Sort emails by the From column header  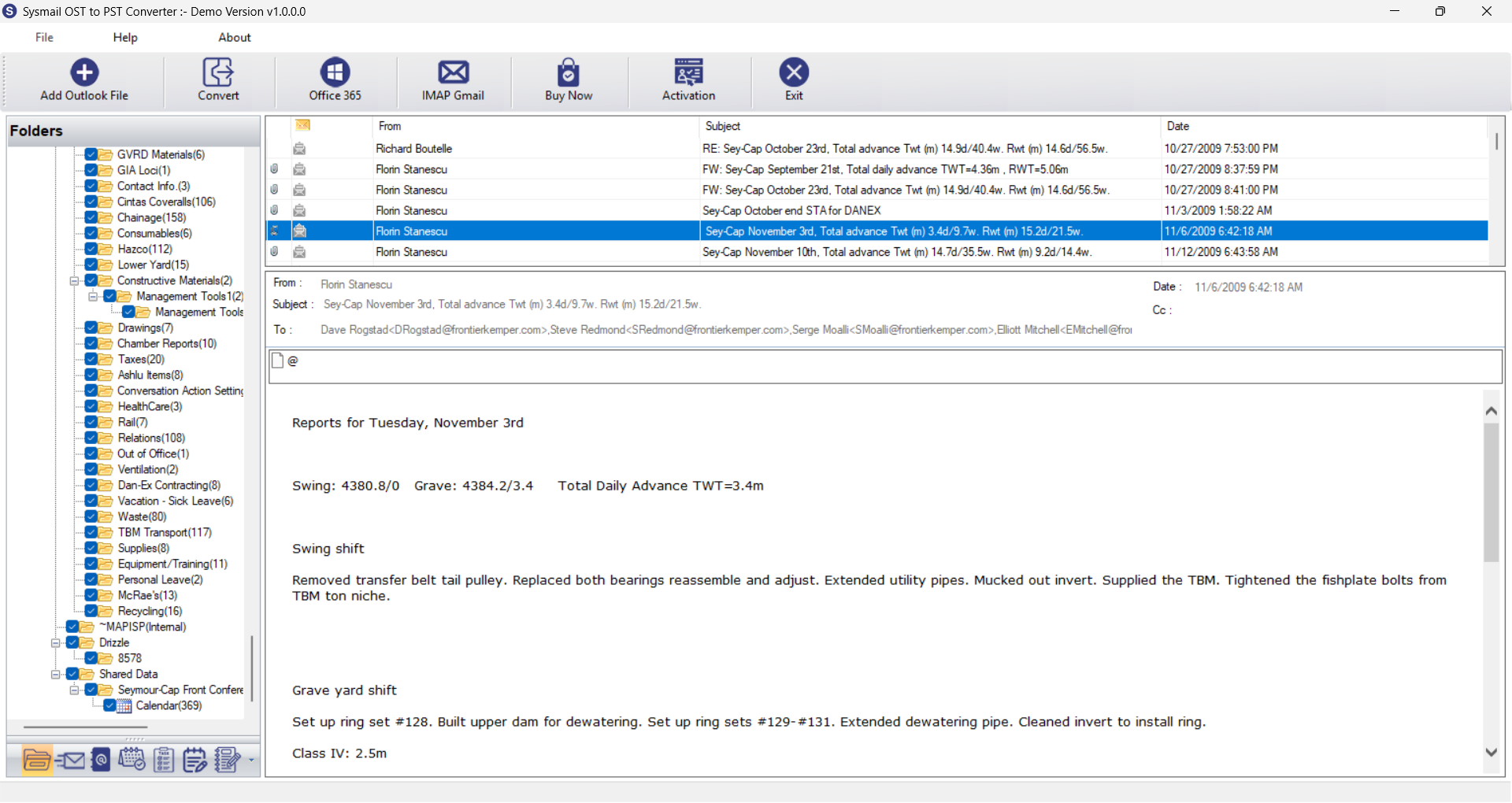(535, 126)
